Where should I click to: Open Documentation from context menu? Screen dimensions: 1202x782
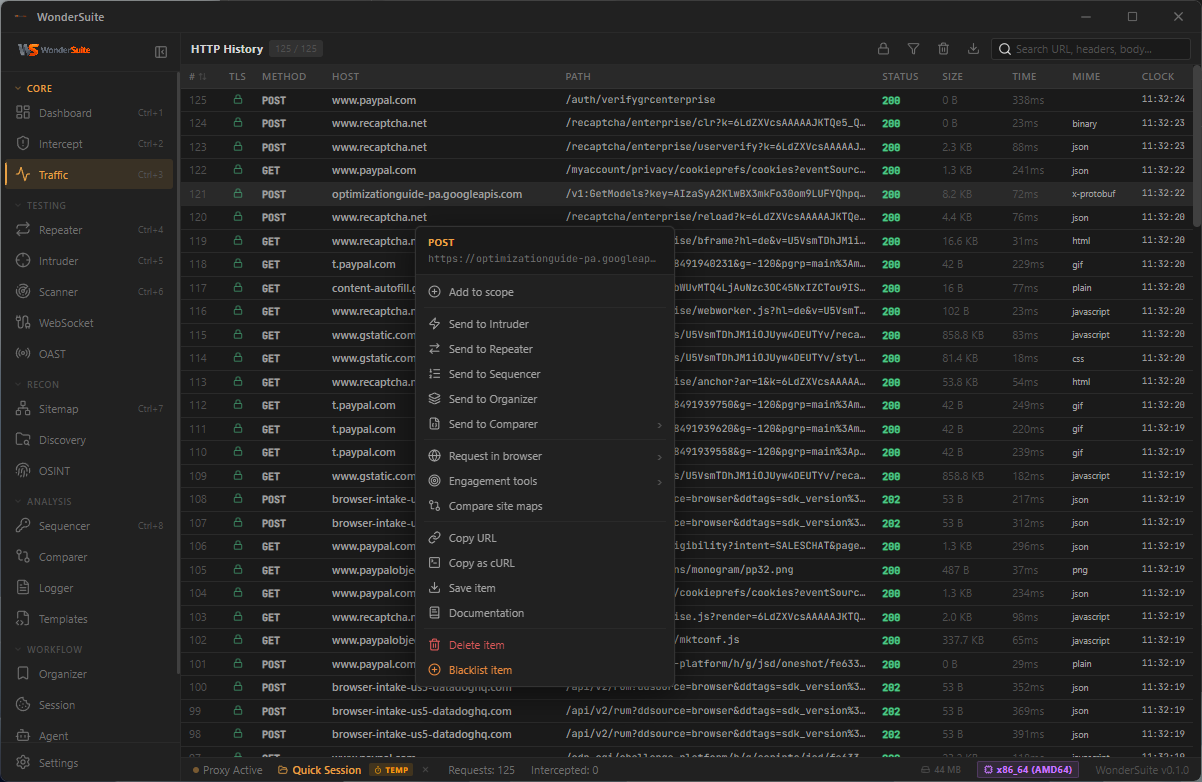pyautogui.click(x=545, y=613)
